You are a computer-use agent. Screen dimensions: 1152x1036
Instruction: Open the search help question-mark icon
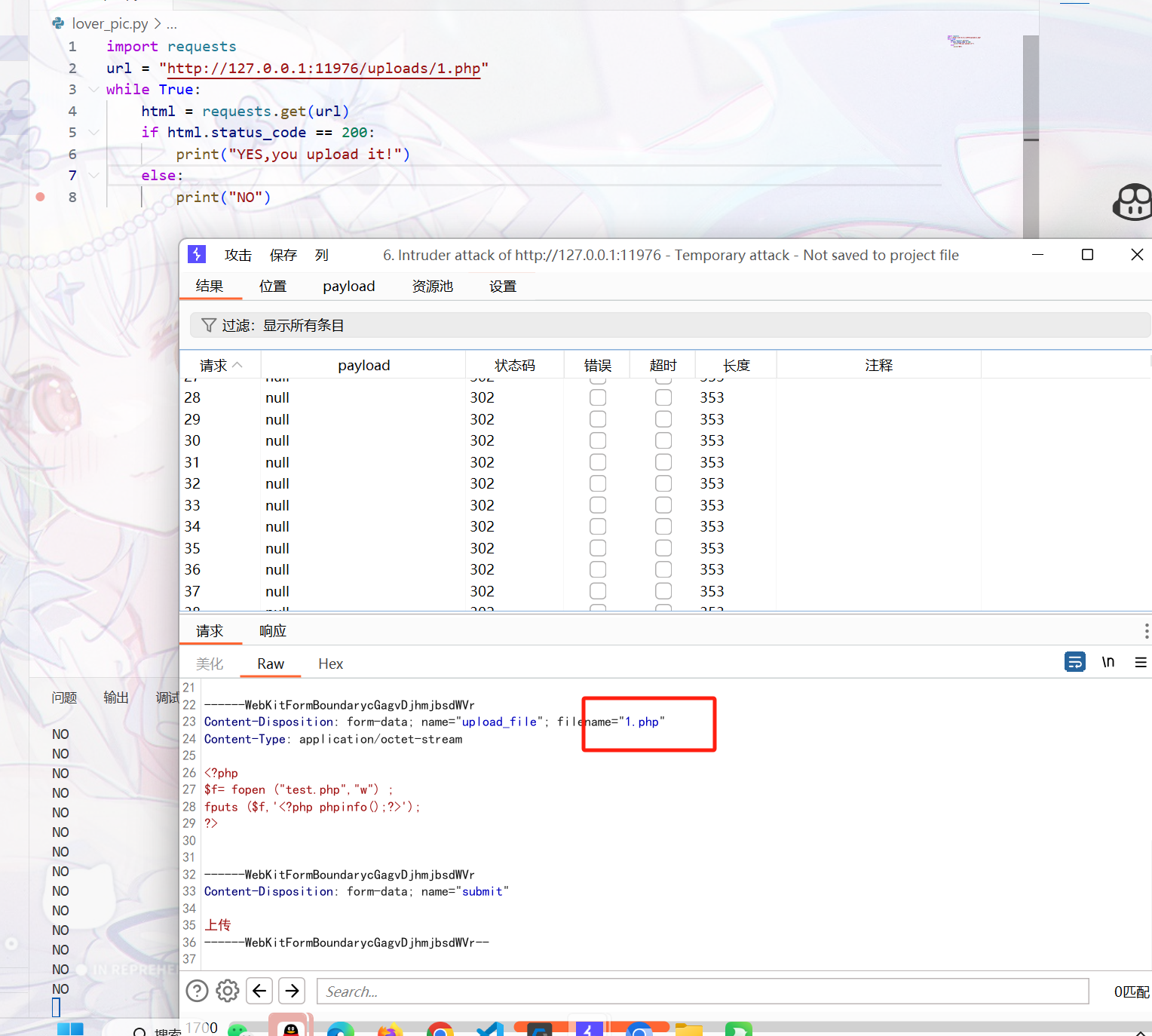coord(197,990)
